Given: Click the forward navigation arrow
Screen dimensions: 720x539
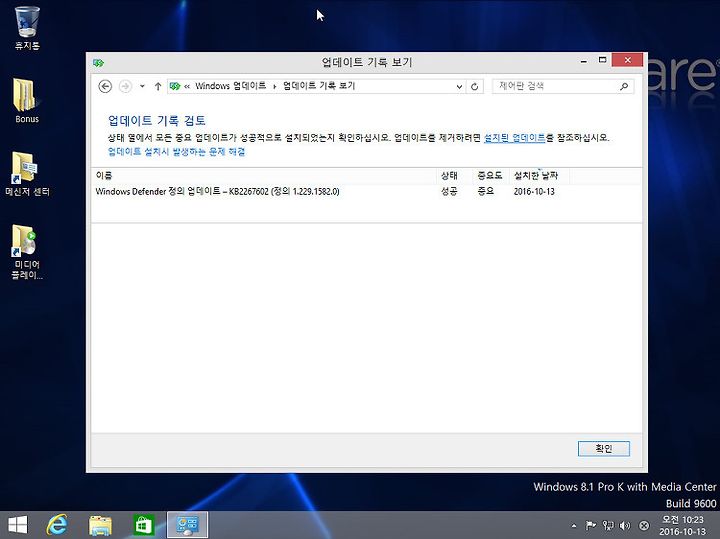Looking at the screenshot, I should click(x=125, y=86).
